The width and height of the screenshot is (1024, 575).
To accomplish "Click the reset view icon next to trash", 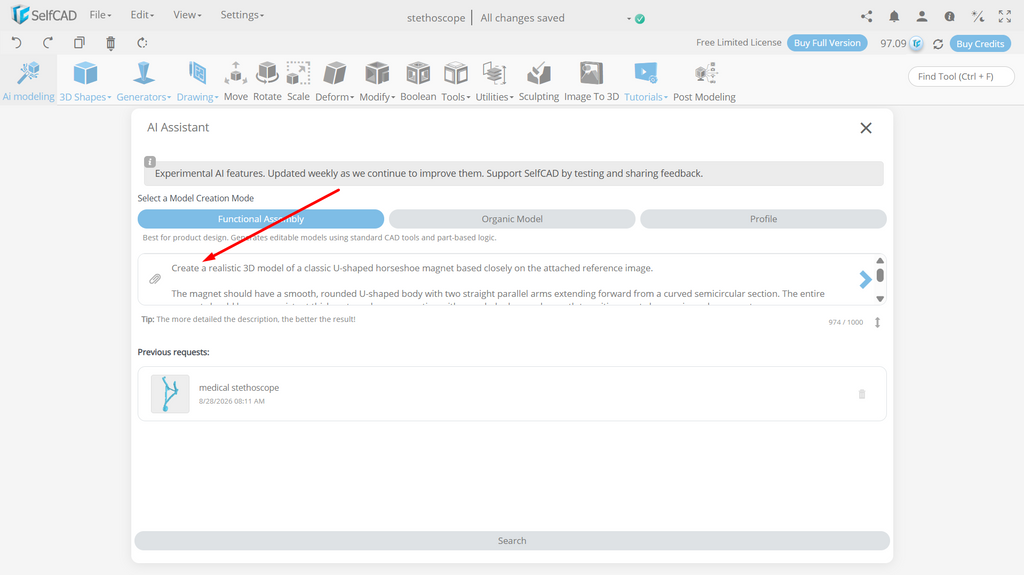I will [142, 43].
